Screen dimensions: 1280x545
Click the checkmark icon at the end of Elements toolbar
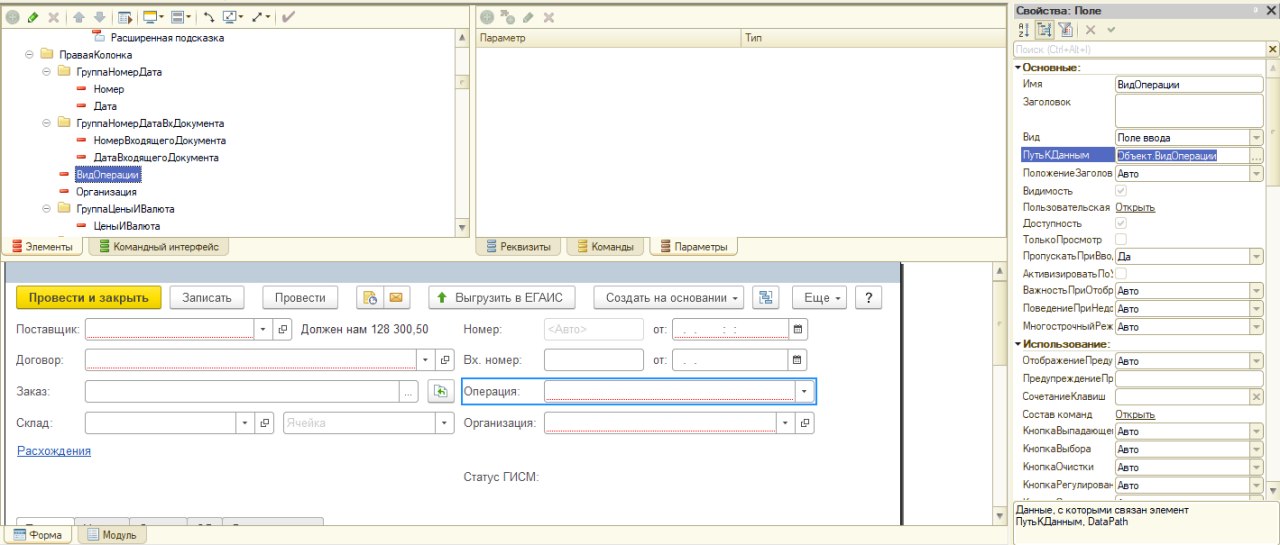(x=288, y=17)
